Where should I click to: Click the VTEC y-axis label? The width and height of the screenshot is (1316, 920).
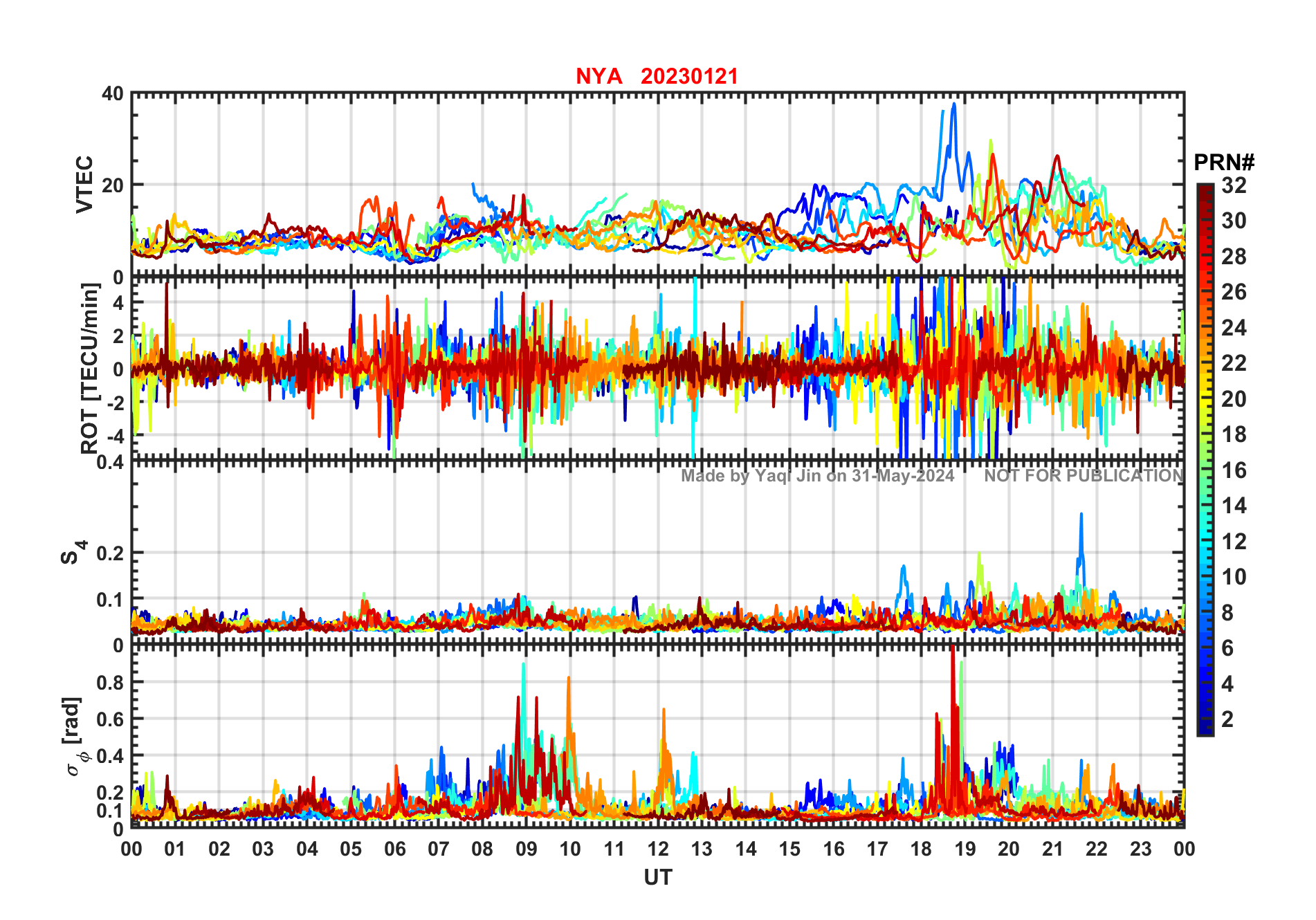click(84, 185)
